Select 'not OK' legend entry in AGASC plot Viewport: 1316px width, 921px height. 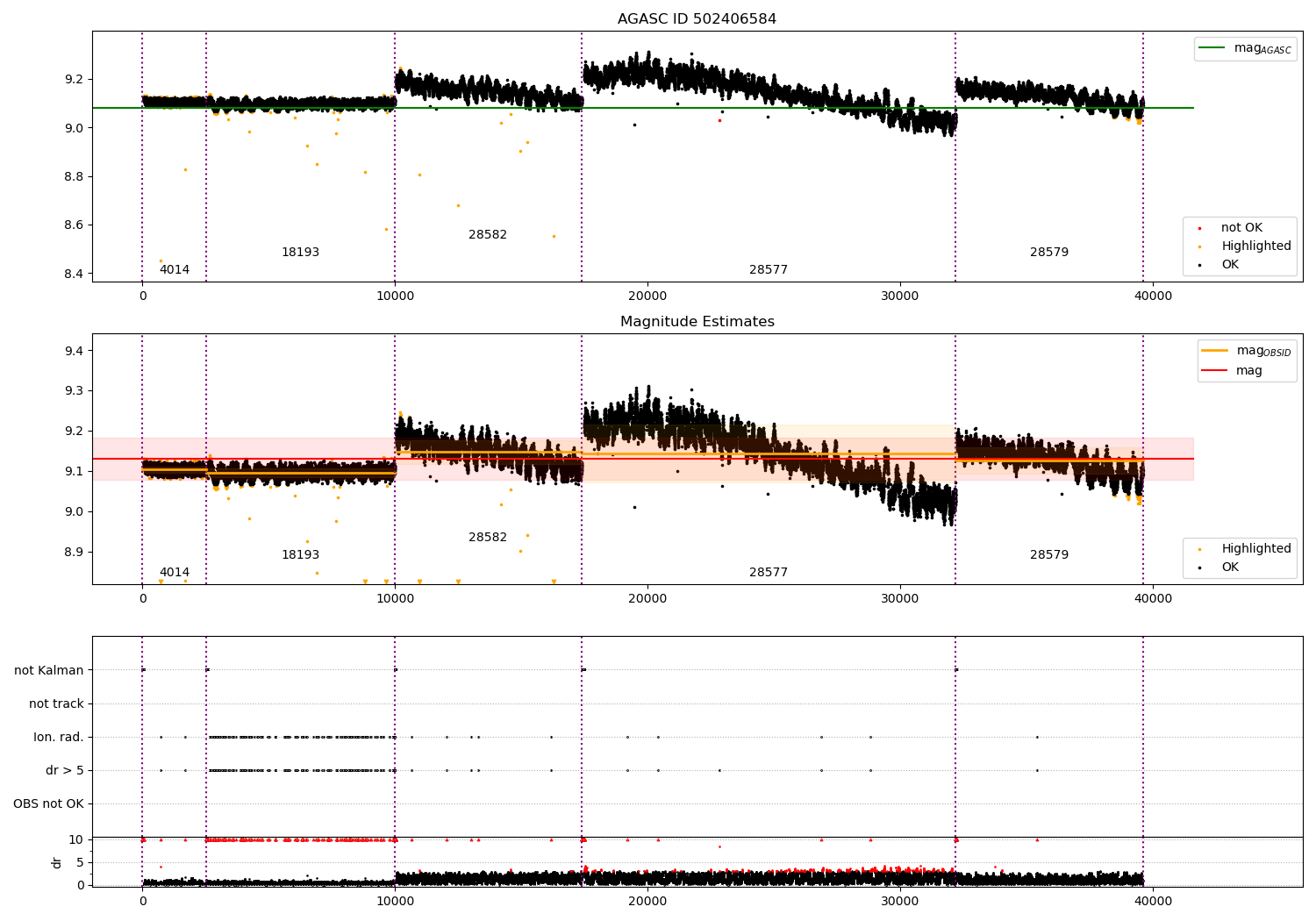tap(1241, 227)
